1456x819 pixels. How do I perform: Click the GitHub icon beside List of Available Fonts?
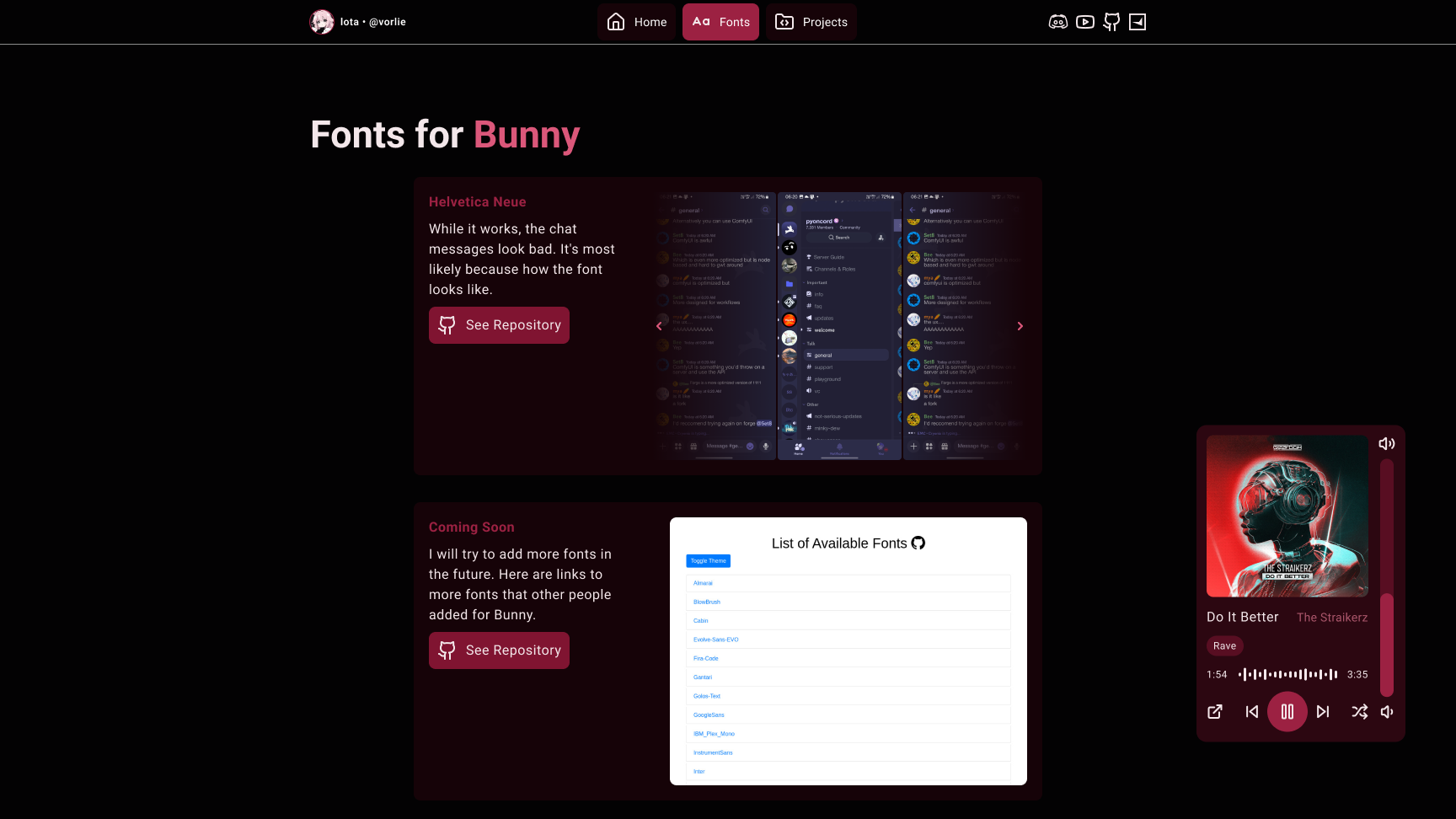click(918, 543)
